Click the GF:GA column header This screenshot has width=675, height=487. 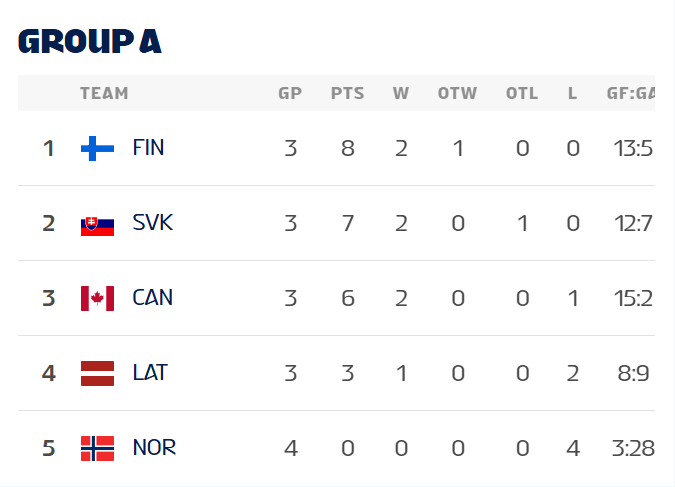pos(630,94)
